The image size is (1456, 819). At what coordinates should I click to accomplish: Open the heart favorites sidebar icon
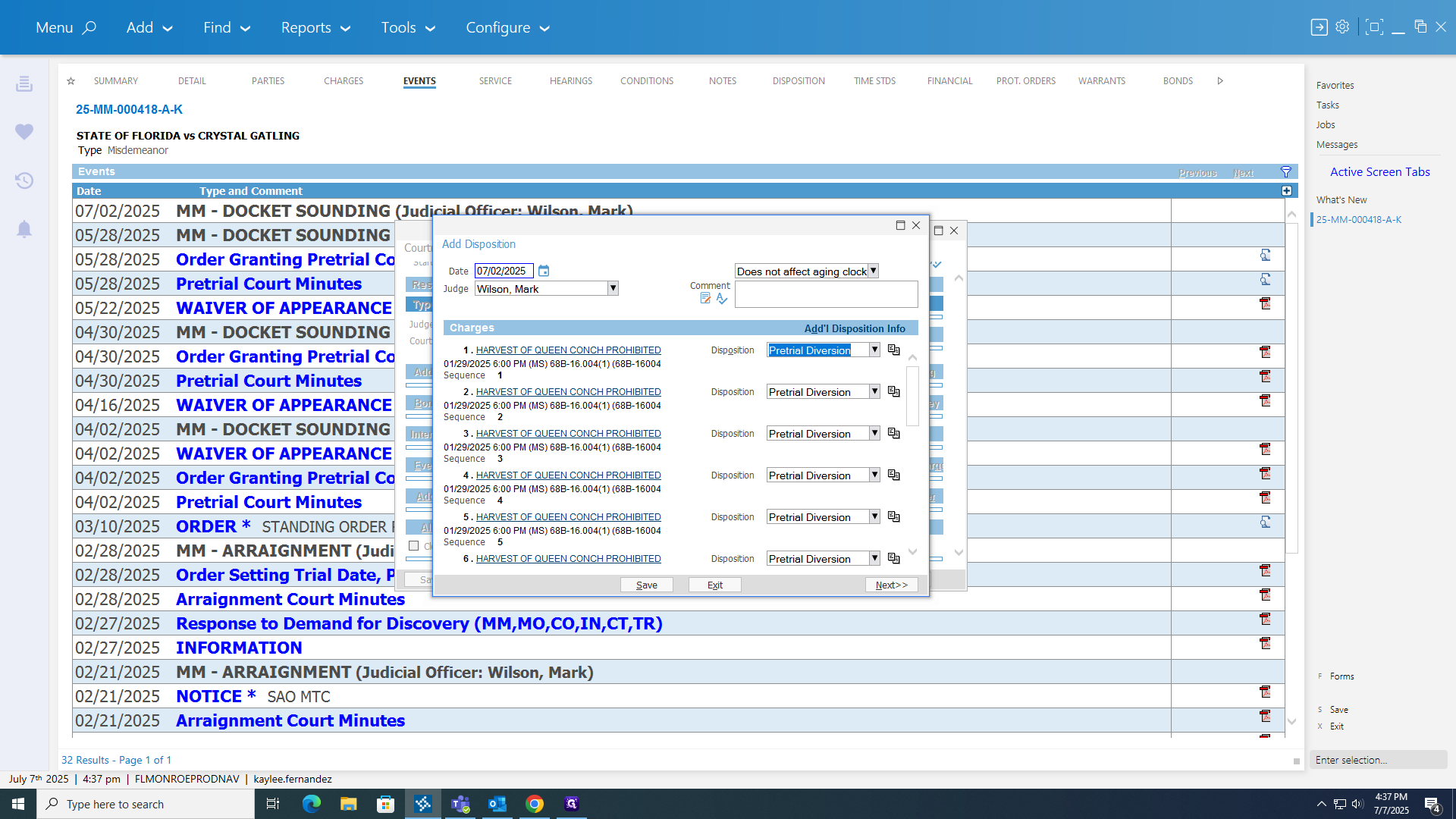click(x=24, y=132)
